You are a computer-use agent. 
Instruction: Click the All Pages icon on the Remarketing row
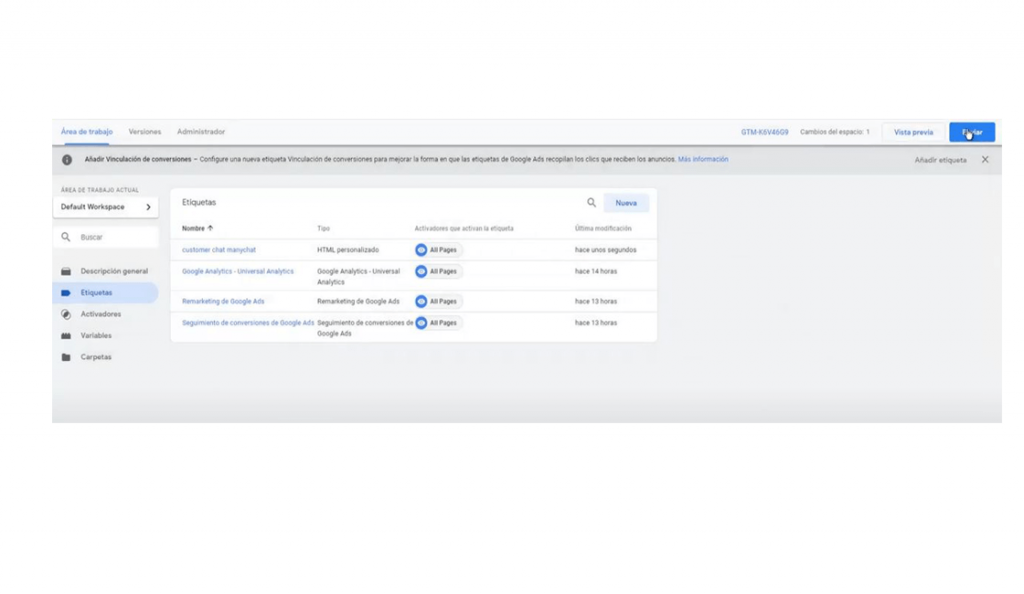click(x=421, y=301)
